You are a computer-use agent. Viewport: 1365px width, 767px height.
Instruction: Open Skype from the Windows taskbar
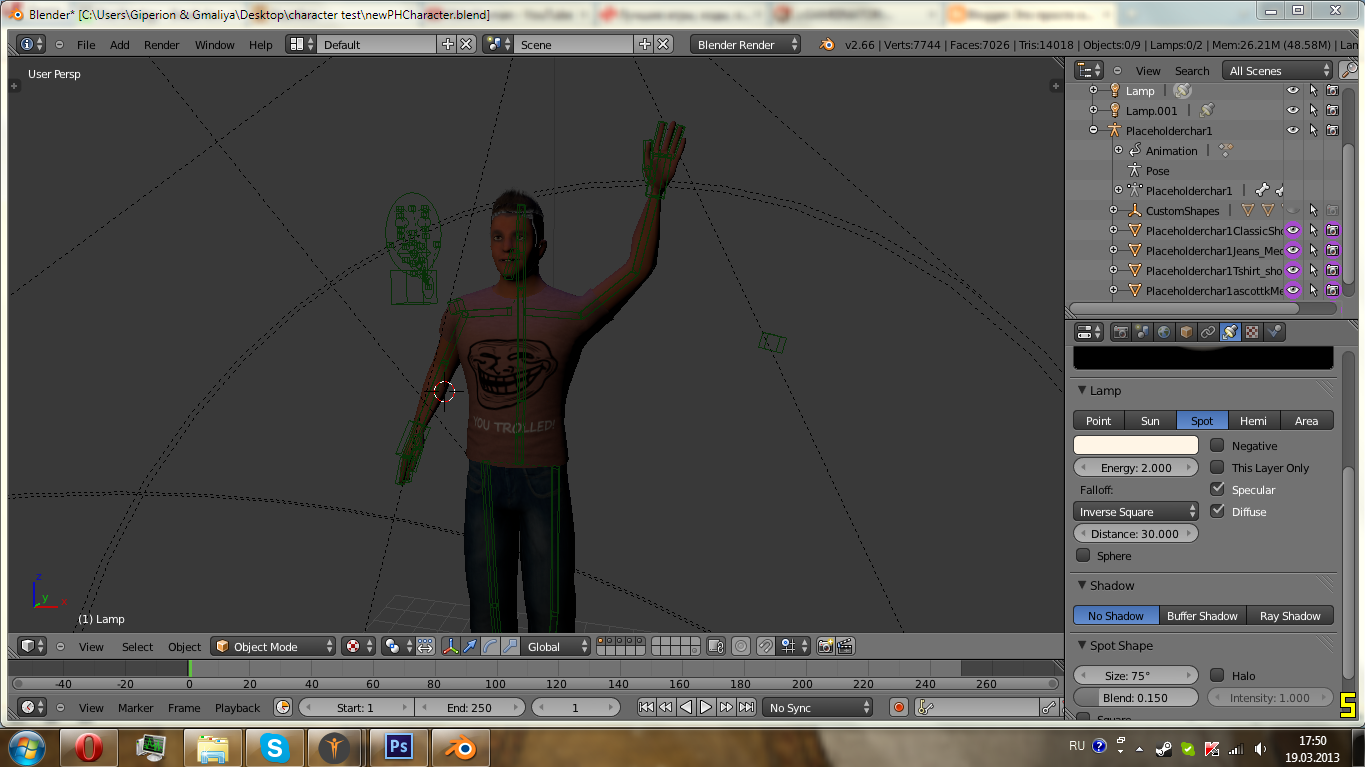click(x=274, y=748)
